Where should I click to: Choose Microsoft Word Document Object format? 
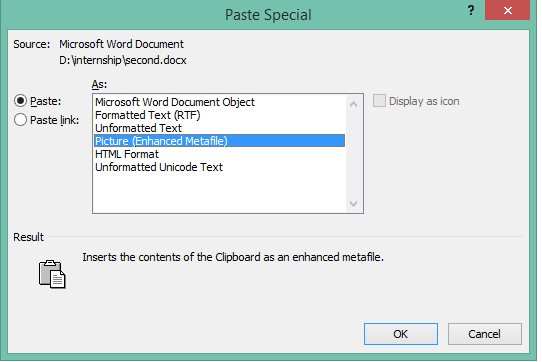pyautogui.click(x=175, y=102)
